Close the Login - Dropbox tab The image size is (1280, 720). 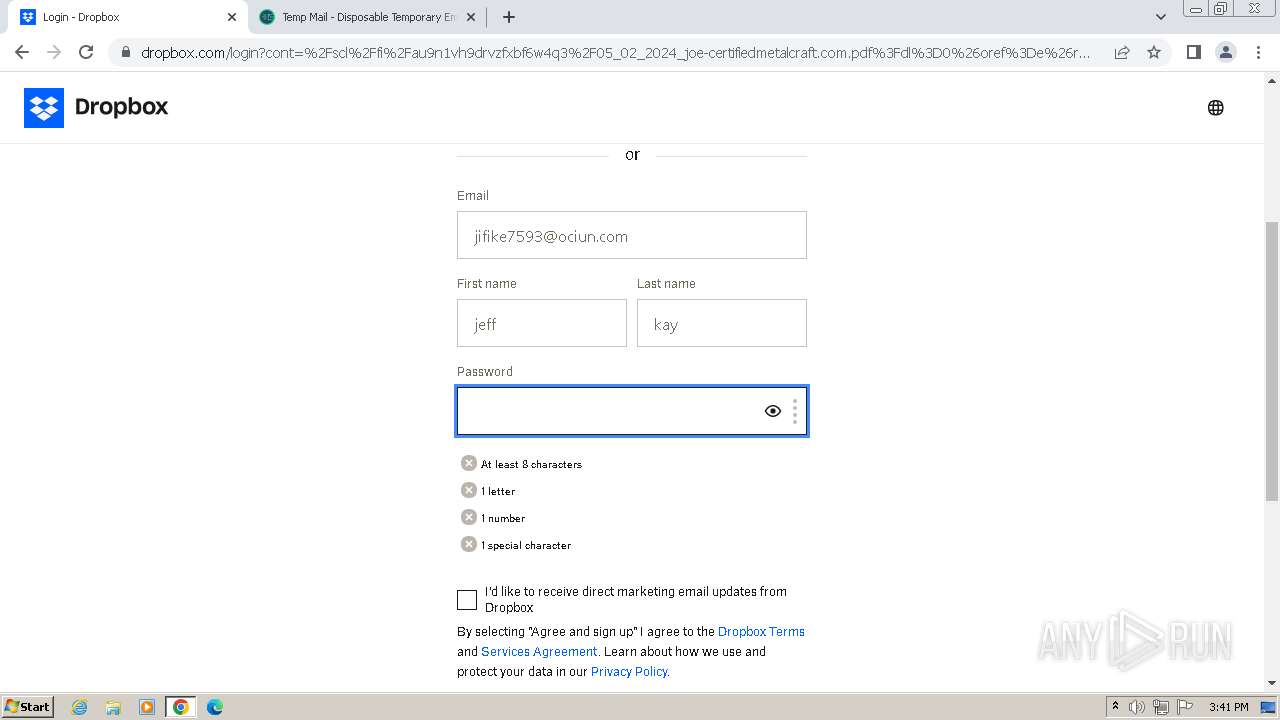pos(232,17)
